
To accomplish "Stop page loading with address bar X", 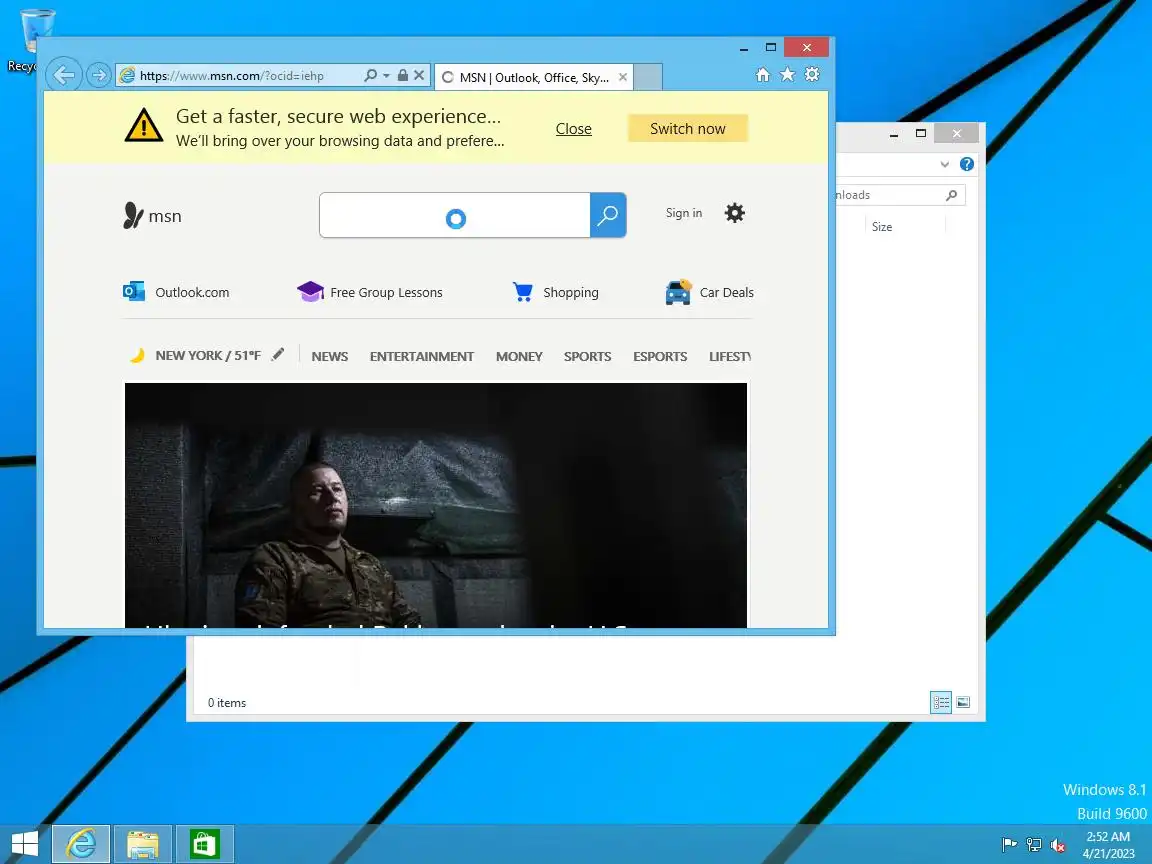I will (x=419, y=75).
